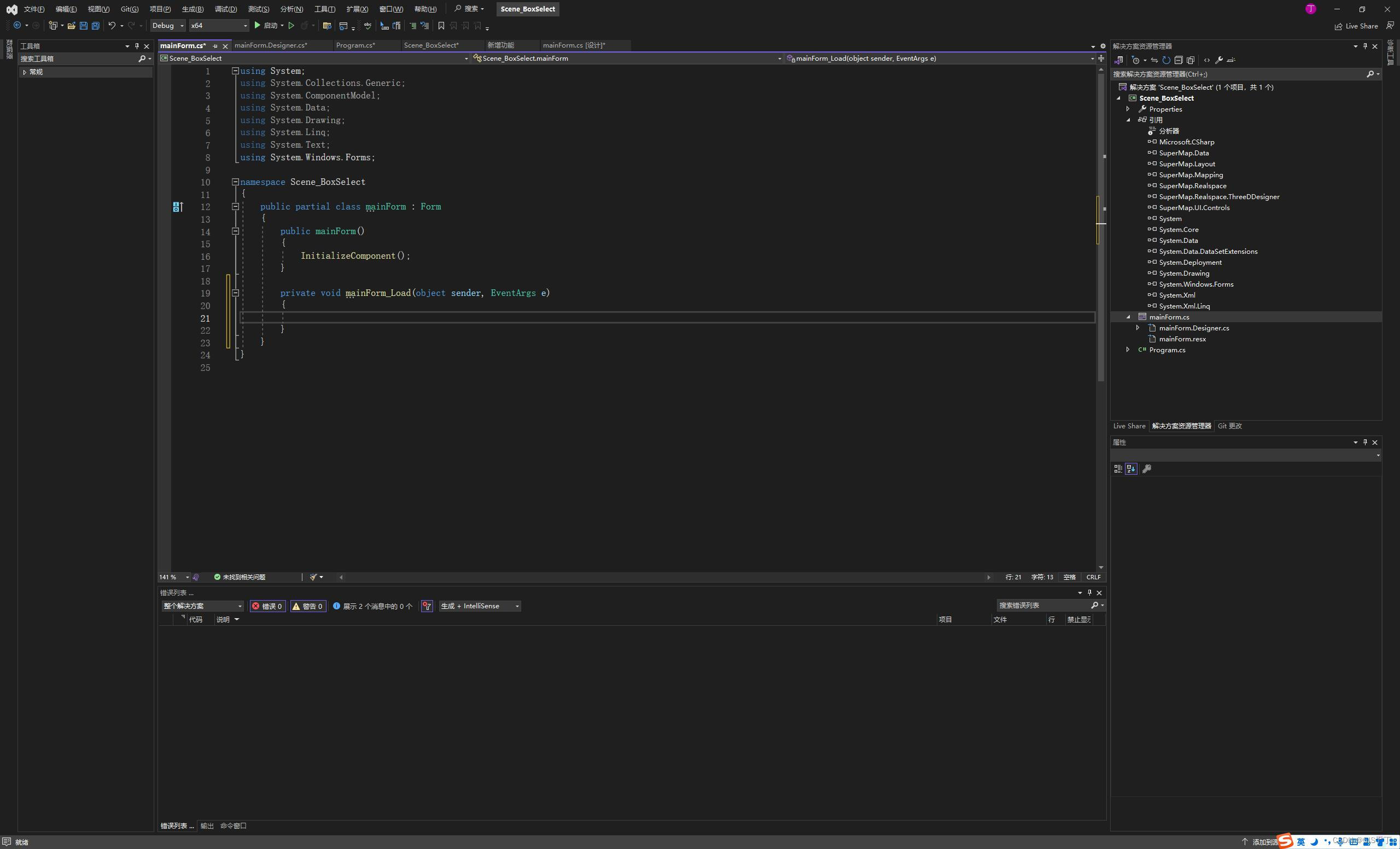Open the Debug configuration dropdown
This screenshot has width=1400, height=849.
pos(167,26)
